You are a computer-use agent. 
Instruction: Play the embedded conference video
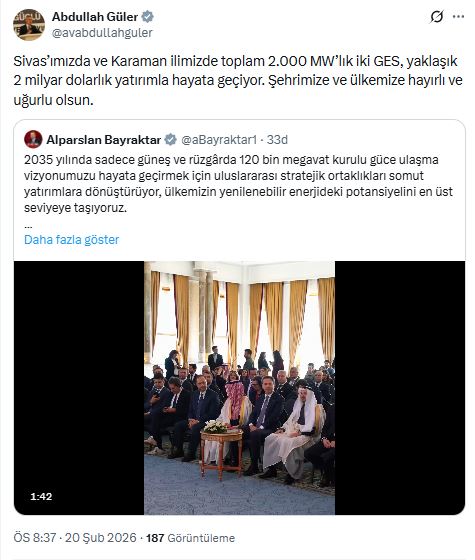point(239,388)
